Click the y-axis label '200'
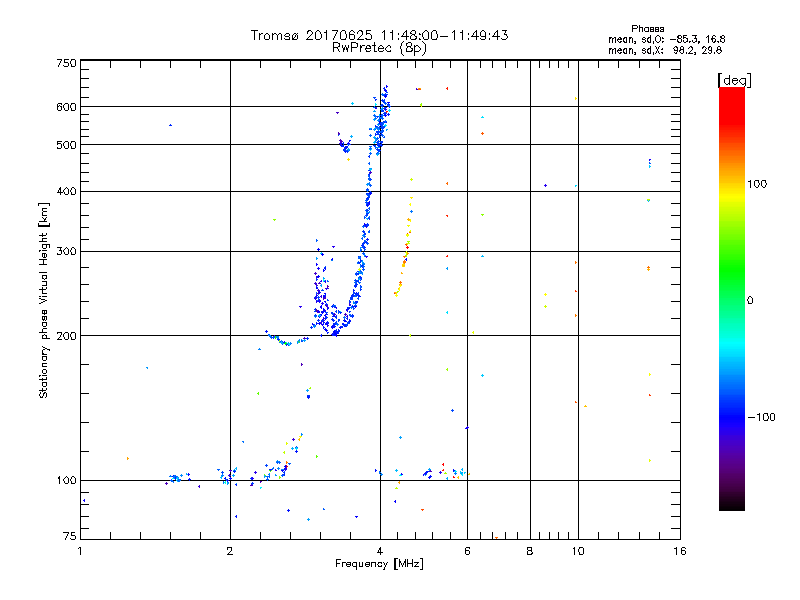This screenshot has width=800, height=600. pos(66,336)
